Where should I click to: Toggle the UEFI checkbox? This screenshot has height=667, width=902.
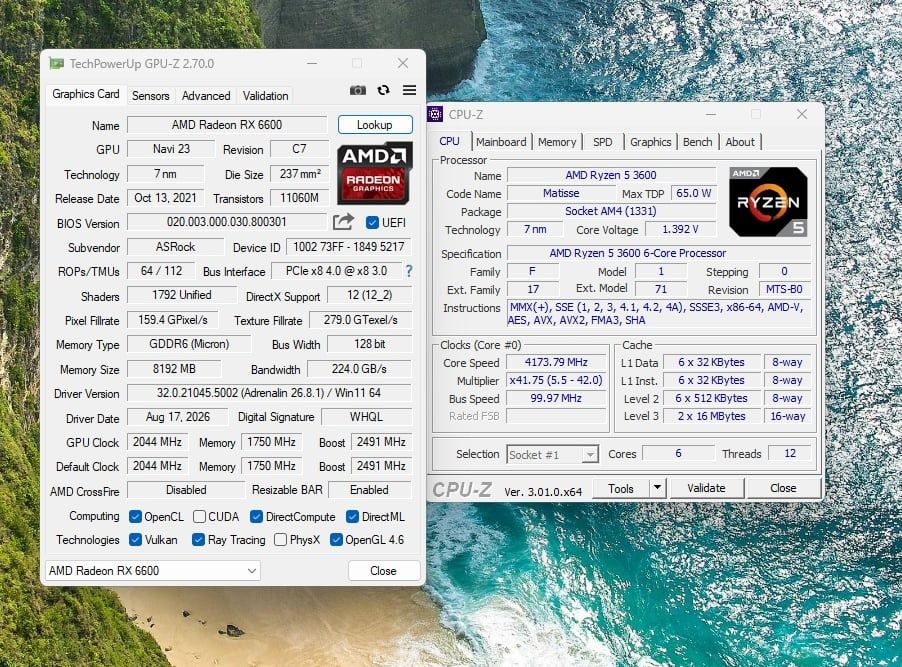[x=372, y=223]
